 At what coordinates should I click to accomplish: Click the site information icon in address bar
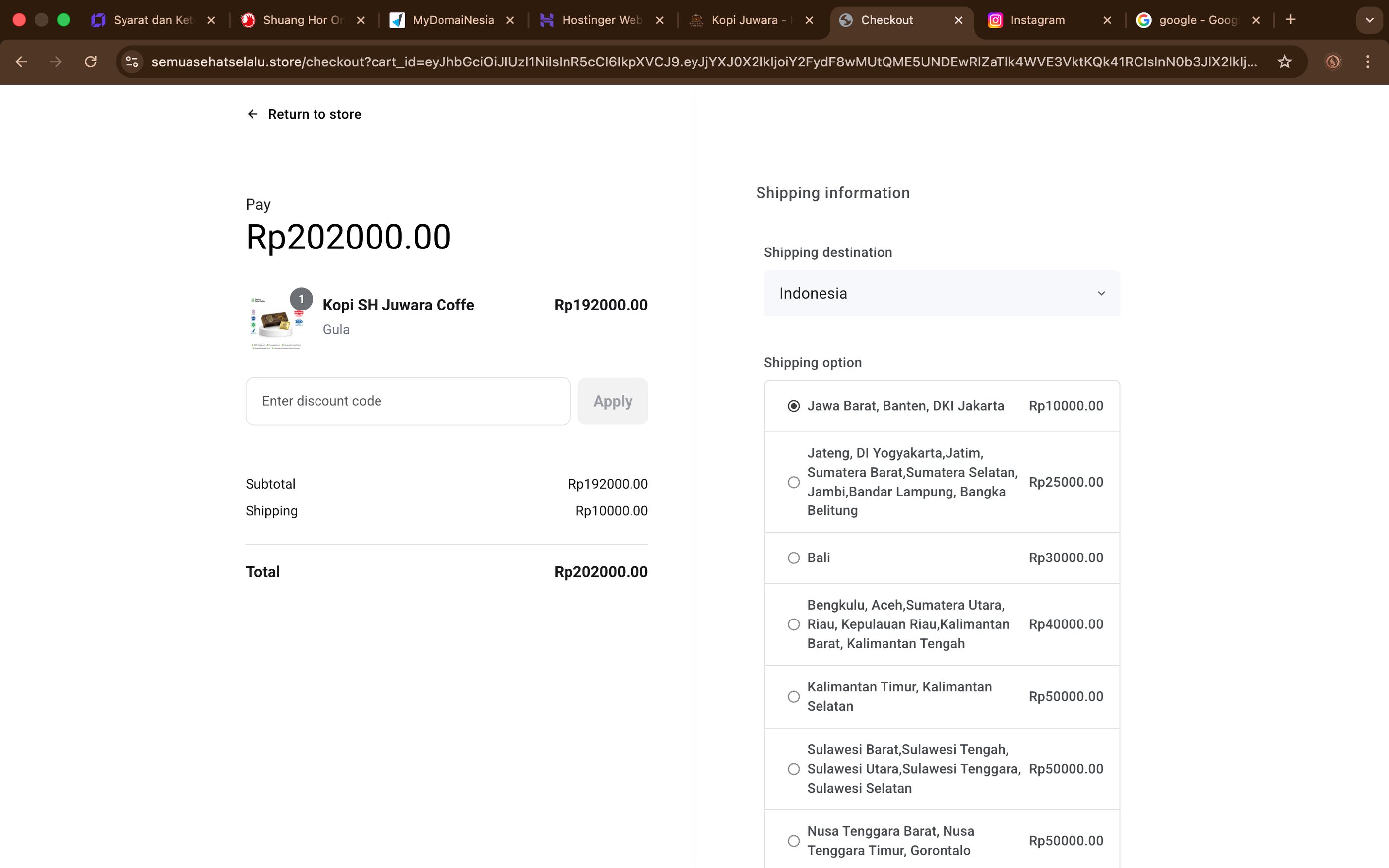[x=132, y=62]
